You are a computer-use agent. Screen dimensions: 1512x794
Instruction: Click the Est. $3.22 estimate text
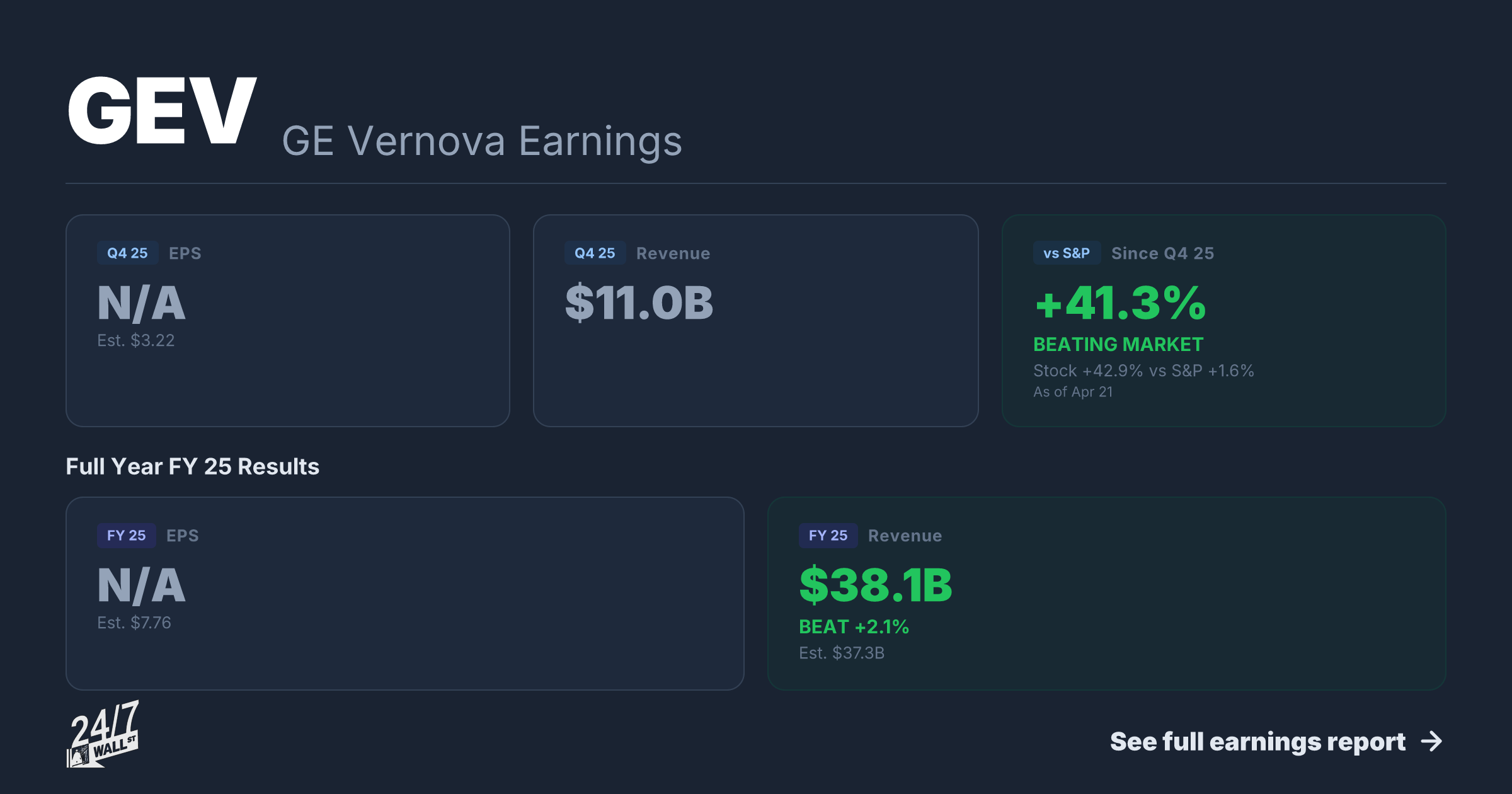(x=135, y=340)
